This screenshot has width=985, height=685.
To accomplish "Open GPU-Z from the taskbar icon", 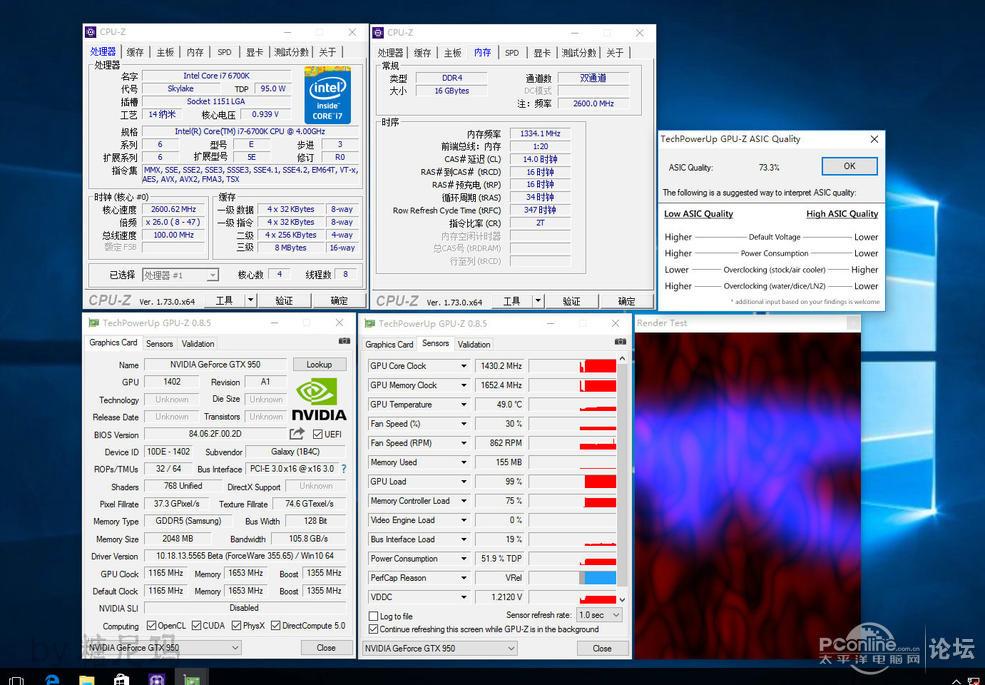I will point(191,676).
